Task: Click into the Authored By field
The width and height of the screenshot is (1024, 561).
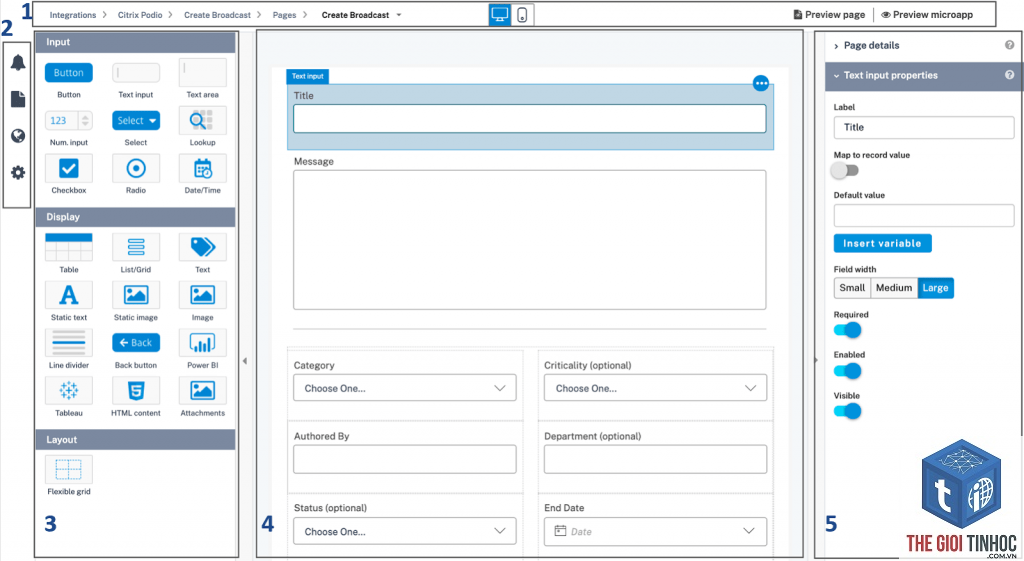Action: pos(405,459)
